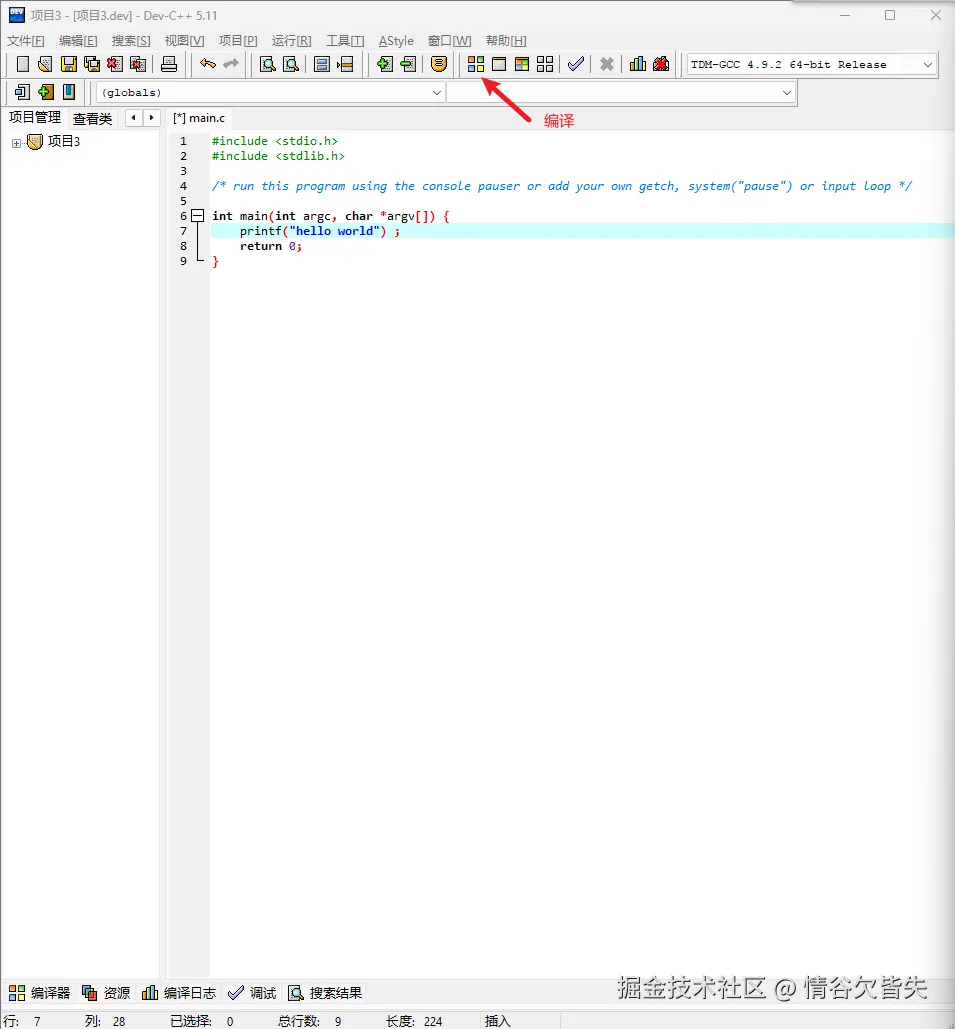The height and width of the screenshot is (1029, 955).
Task: Click the New file toolbar icon
Action: (22, 64)
